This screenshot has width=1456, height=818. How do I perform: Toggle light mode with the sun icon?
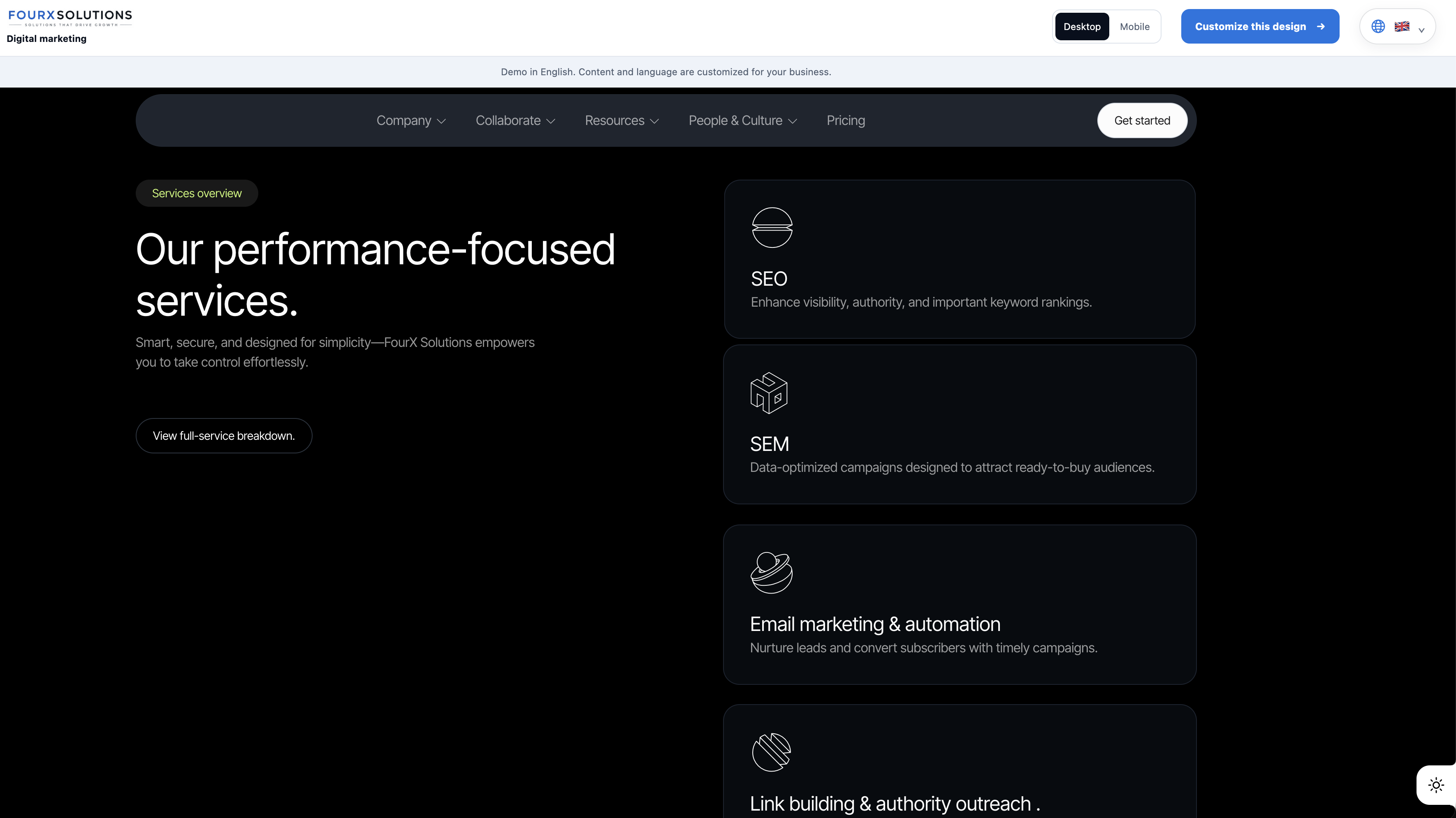pyautogui.click(x=1436, y=785)
